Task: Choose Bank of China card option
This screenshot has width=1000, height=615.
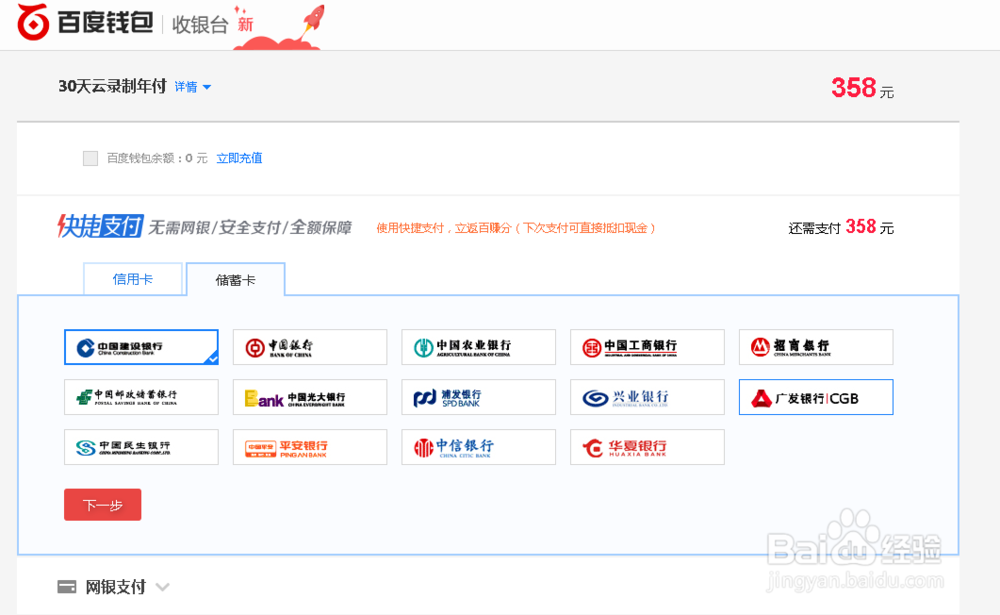Action: (310, 347)
